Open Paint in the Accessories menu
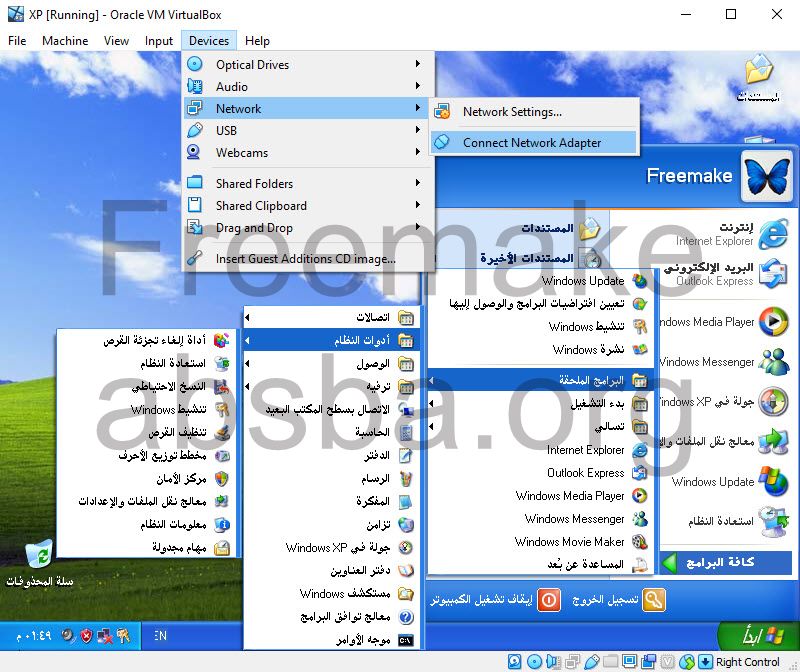The width and height of the screenshot is (800, 672). [x=331, y=479]
